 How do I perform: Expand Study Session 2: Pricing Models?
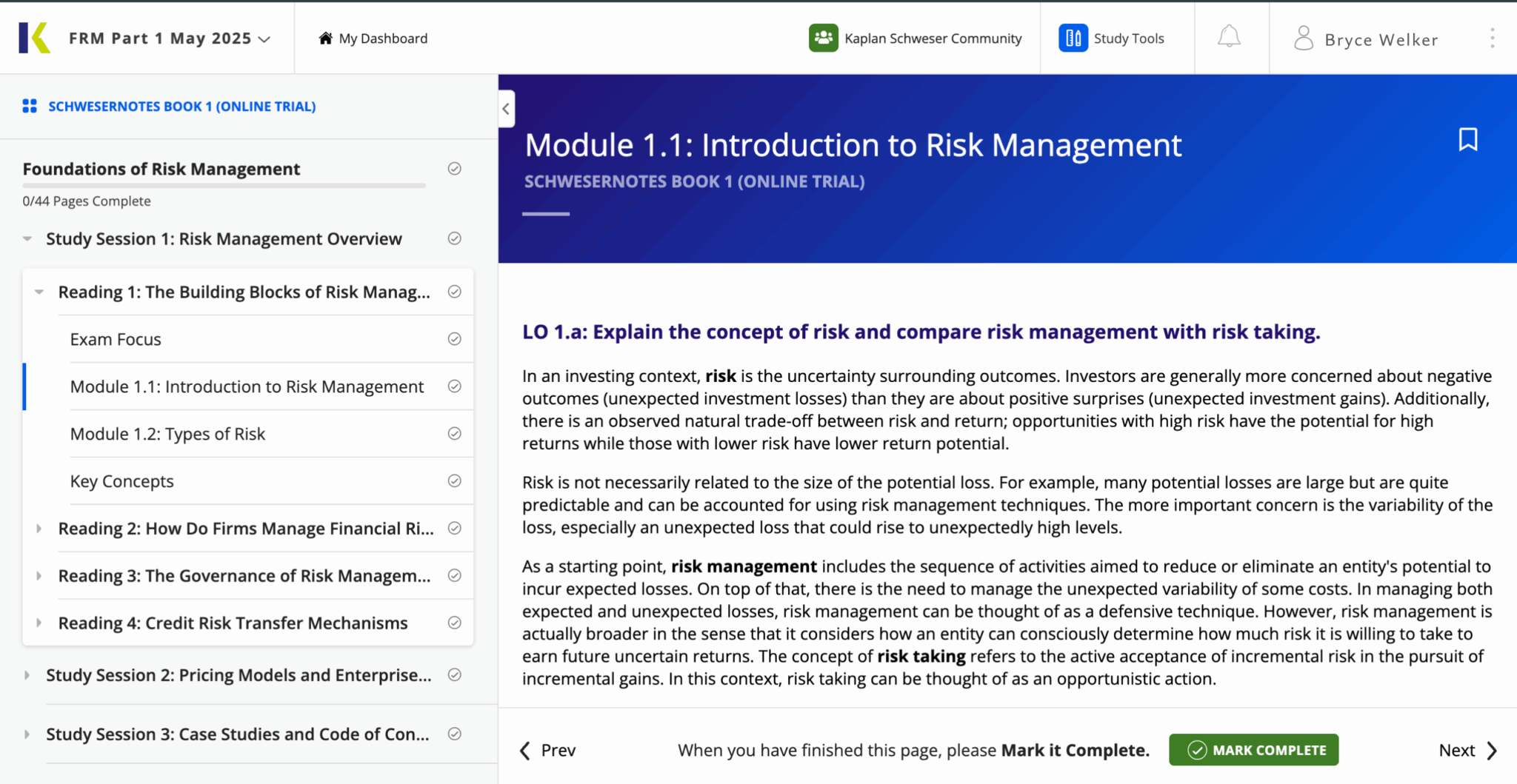(27, 675)
